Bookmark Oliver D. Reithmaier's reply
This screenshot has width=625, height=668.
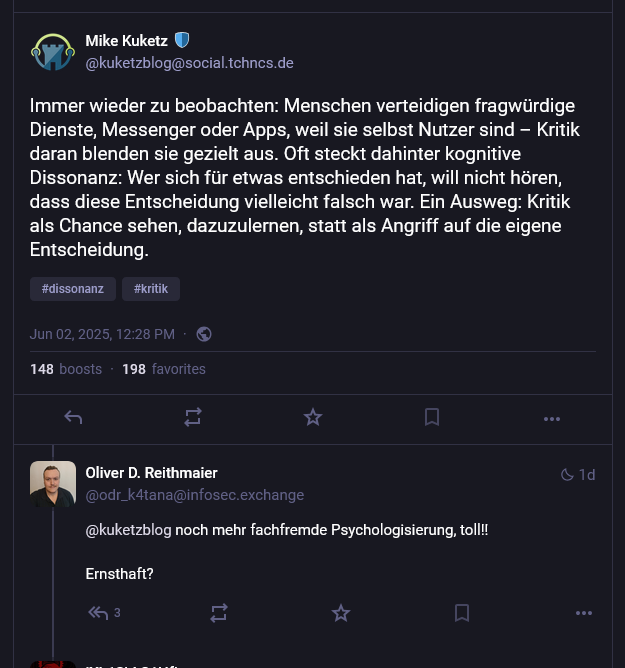coord(462,613)
